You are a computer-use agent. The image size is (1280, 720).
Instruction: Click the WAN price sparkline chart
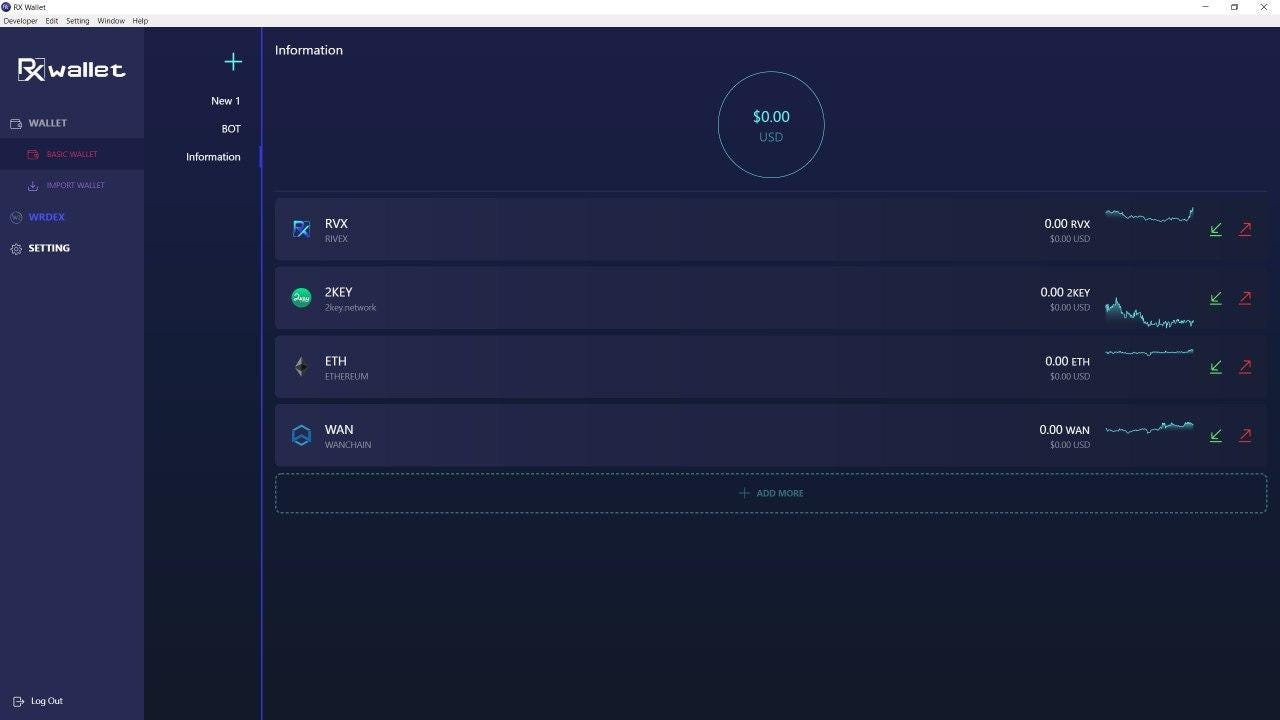point(1149,428)
